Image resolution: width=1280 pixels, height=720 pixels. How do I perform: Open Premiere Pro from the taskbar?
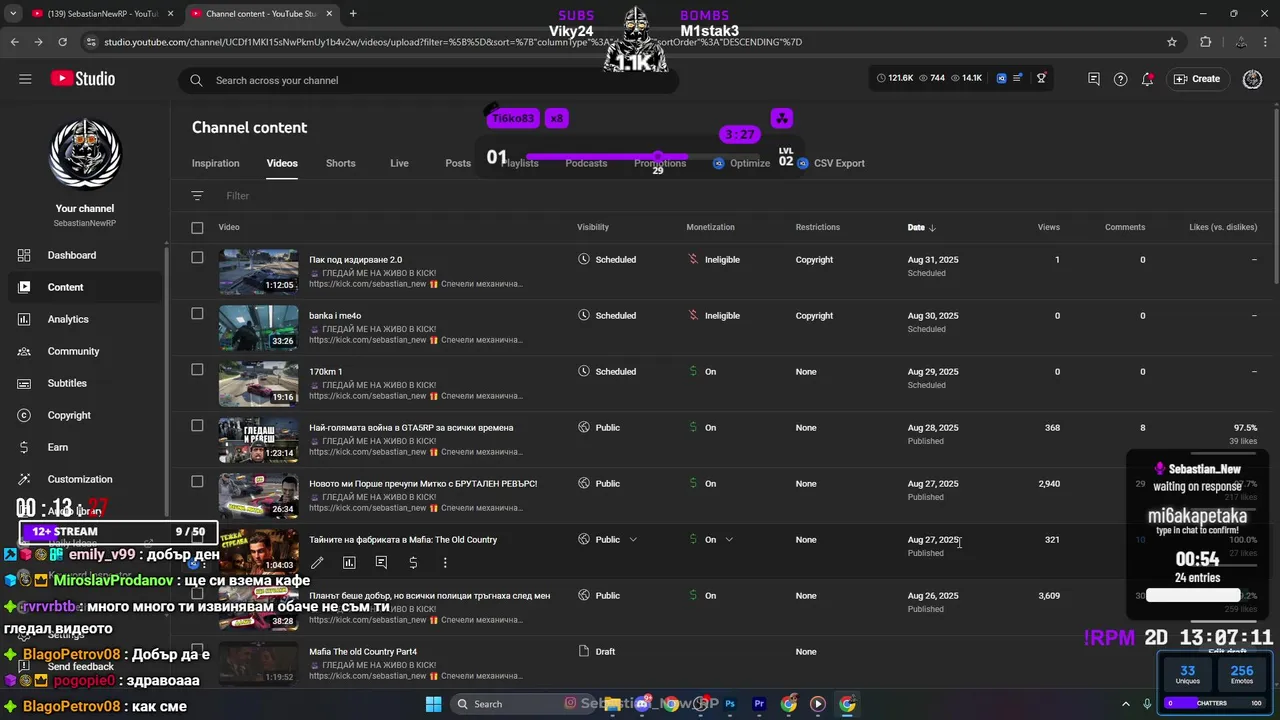coord(759,704)
